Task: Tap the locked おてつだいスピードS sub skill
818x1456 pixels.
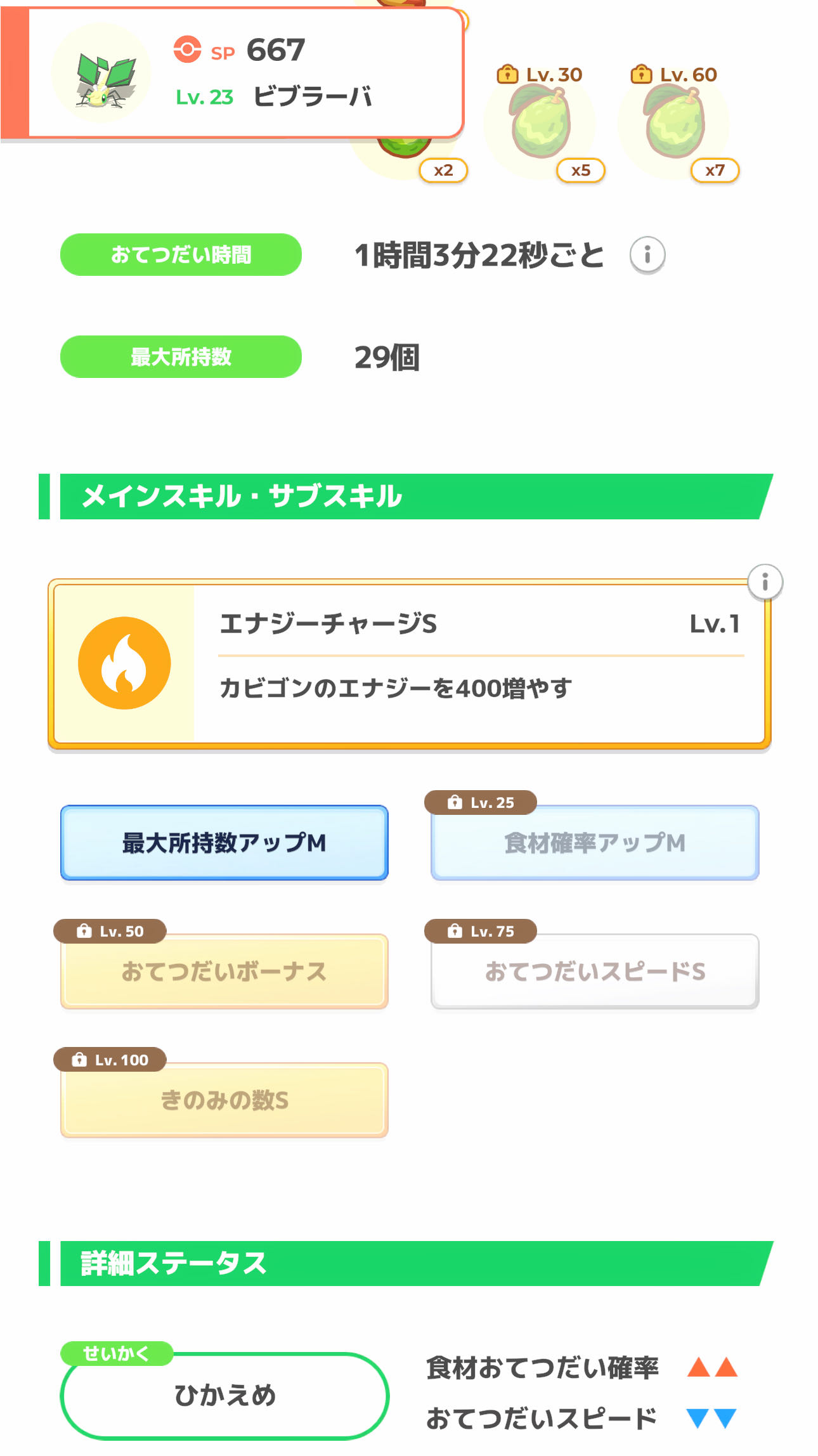Action: pos(595,972)
